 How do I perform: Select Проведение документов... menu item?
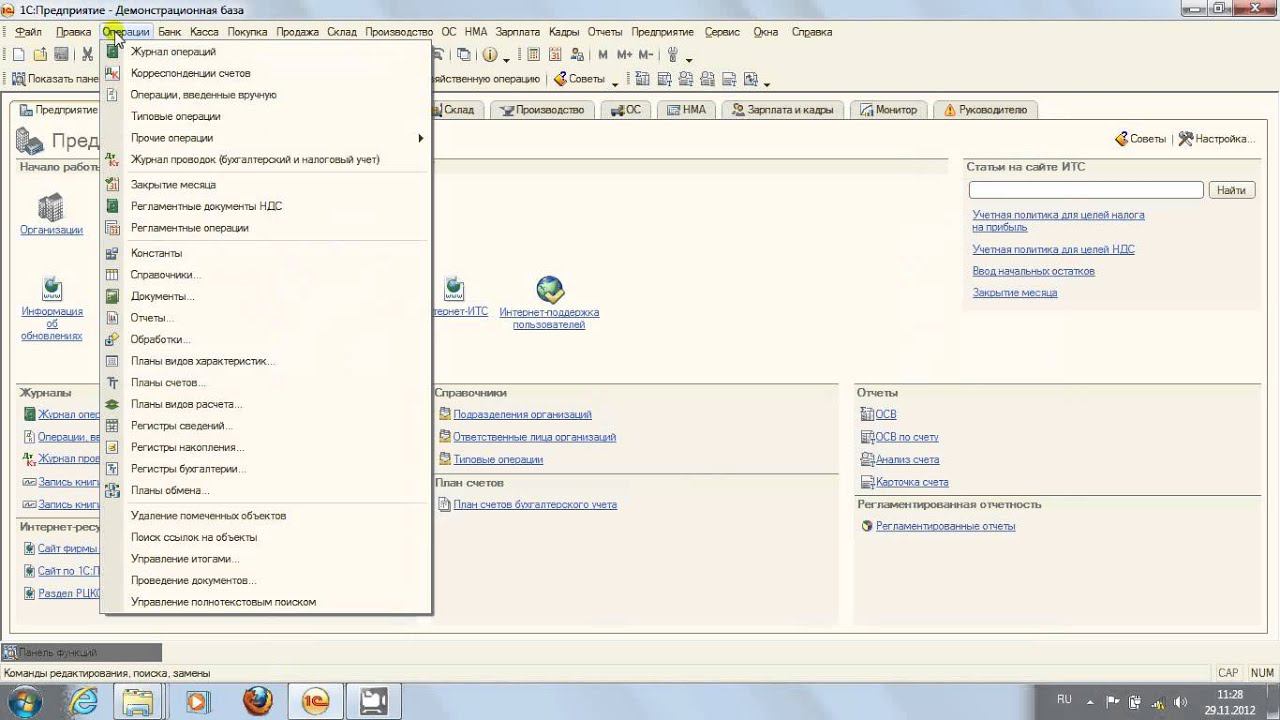[266, 581]
